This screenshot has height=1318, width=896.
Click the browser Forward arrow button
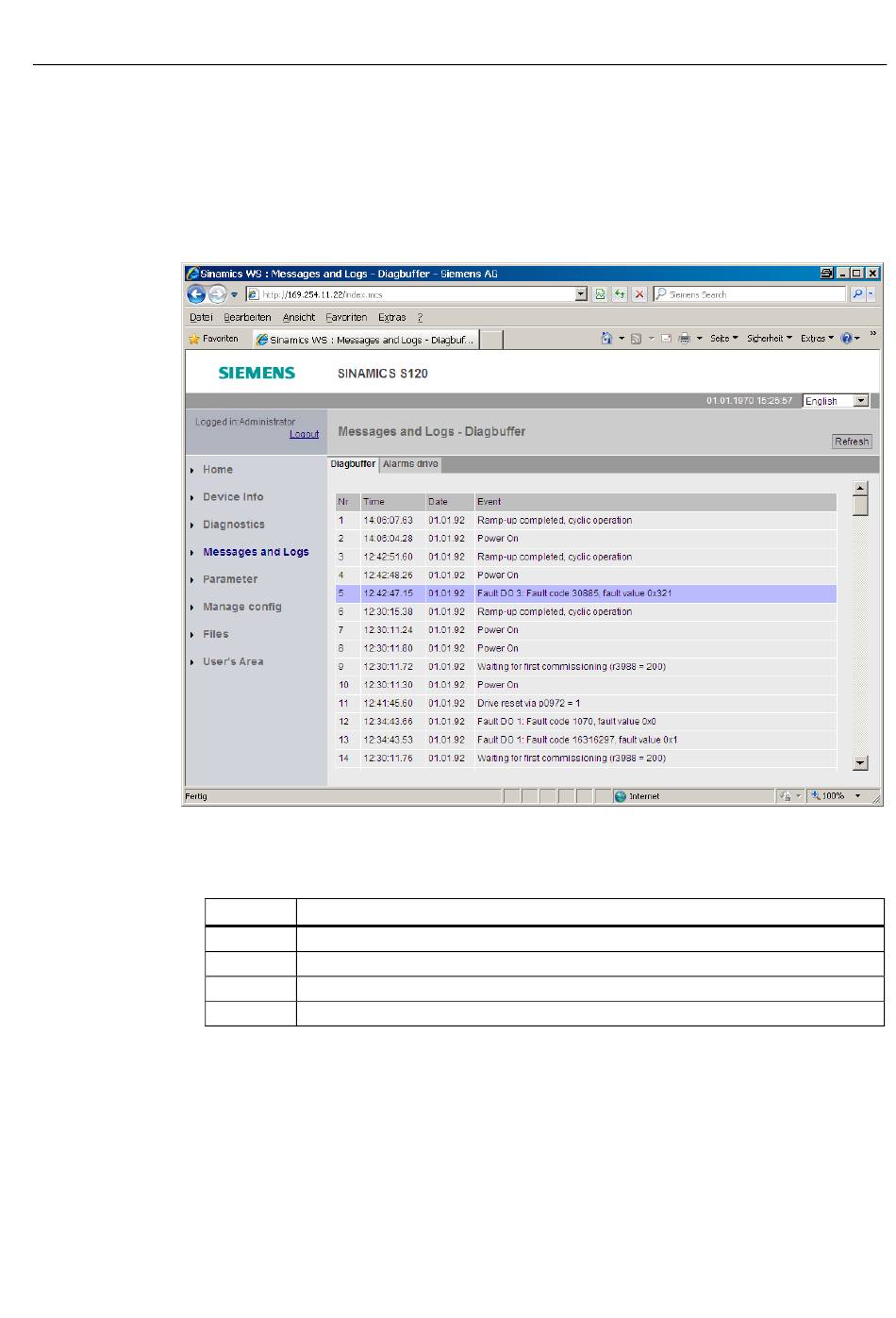point(218,294)
